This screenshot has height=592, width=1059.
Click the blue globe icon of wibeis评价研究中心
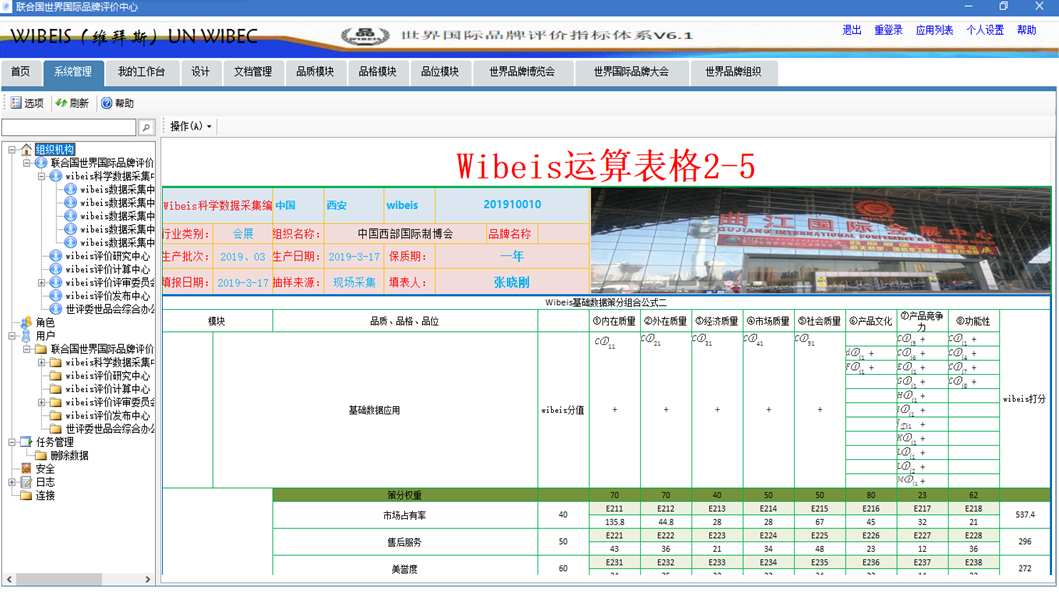tap(56, 256)
